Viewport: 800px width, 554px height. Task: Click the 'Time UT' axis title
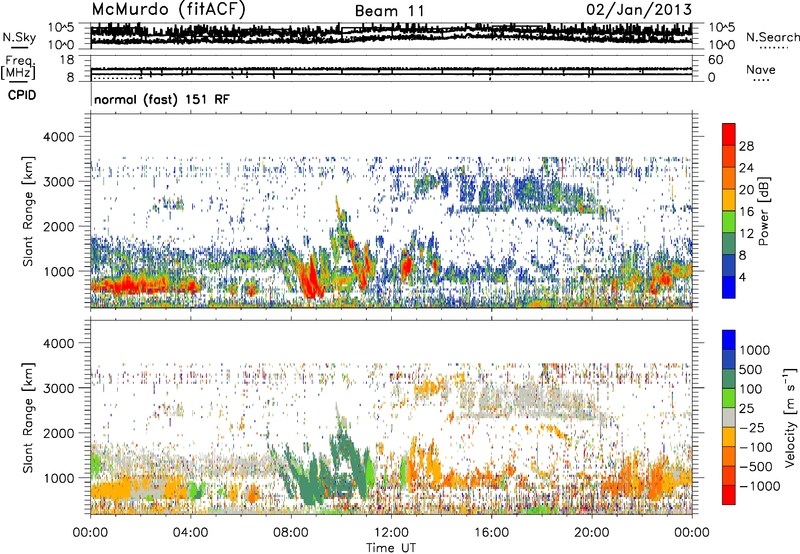point(391,548)
